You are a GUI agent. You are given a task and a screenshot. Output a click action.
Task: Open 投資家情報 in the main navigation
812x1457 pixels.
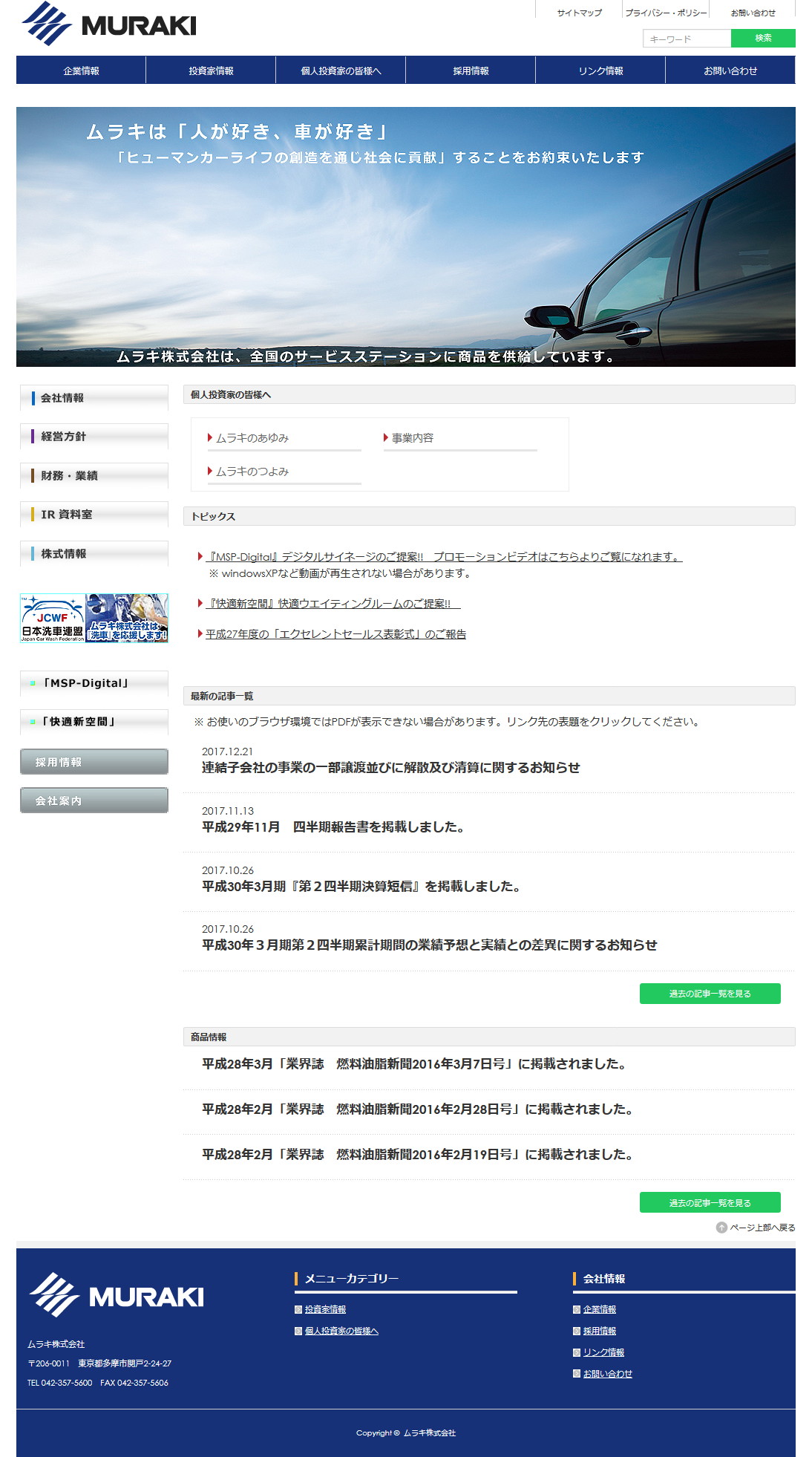coord(211,71)
